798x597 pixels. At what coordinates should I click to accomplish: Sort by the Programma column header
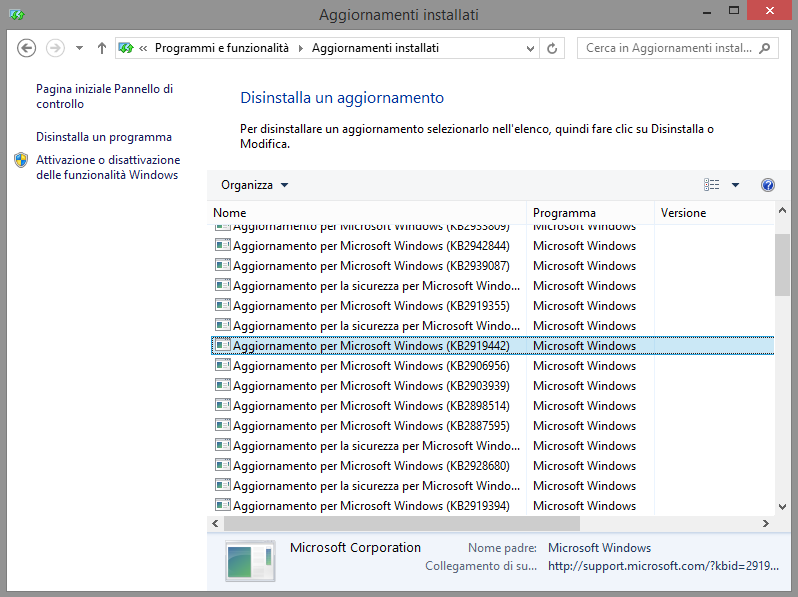click(590, 213)
